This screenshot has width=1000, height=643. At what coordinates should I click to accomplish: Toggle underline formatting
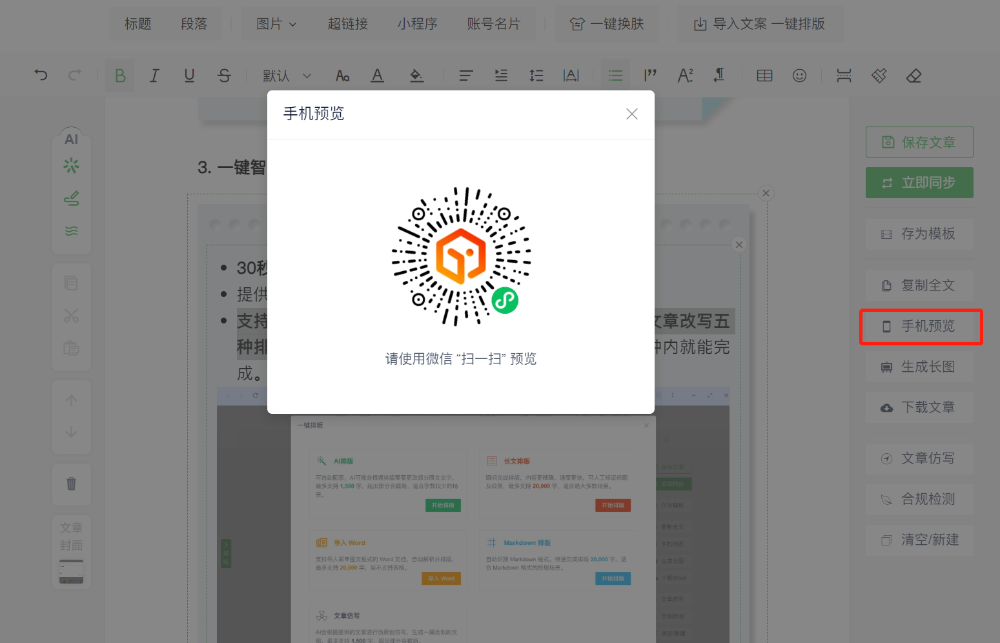(189, 76)
